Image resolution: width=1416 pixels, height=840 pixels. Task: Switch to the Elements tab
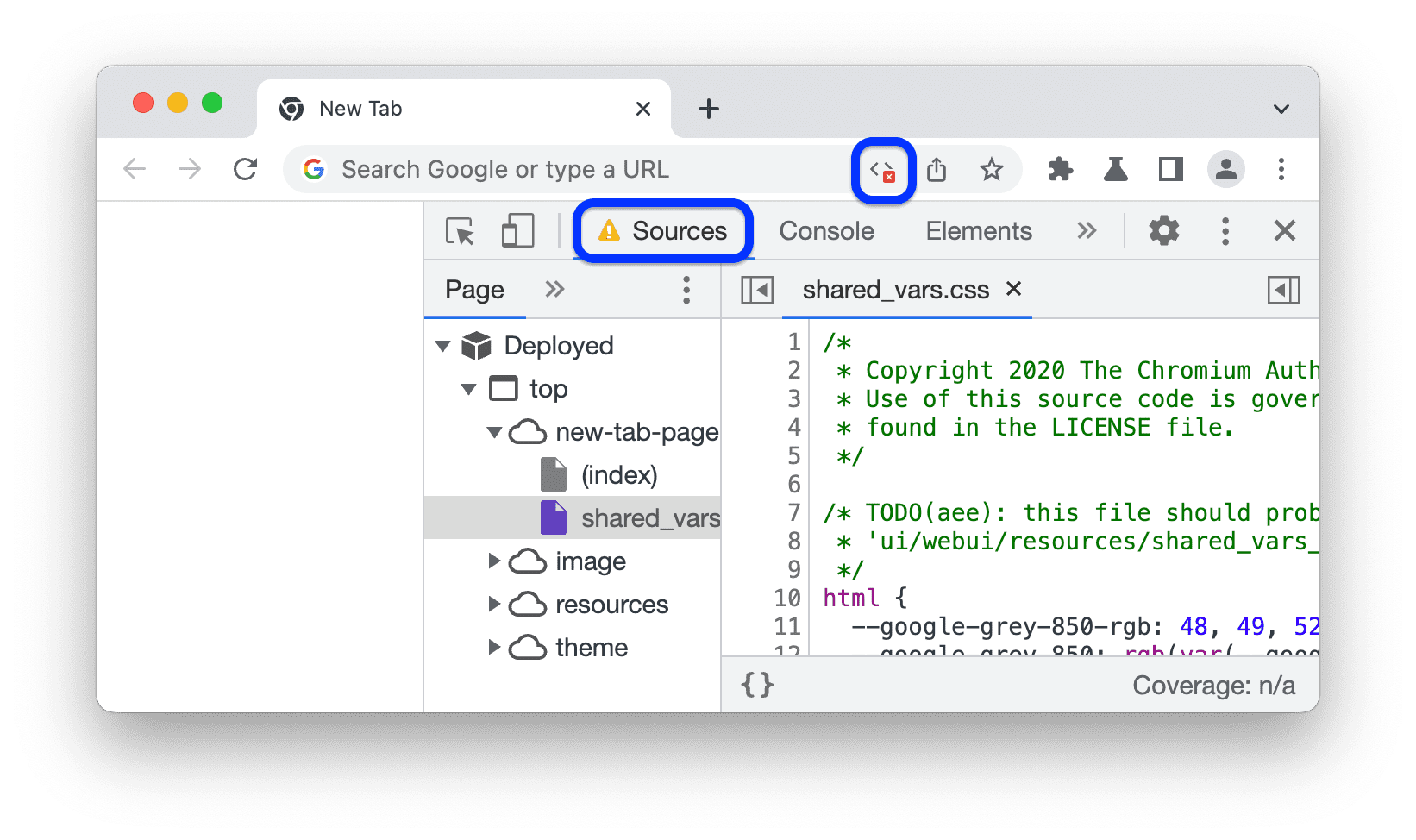click(x=978, y=231)
